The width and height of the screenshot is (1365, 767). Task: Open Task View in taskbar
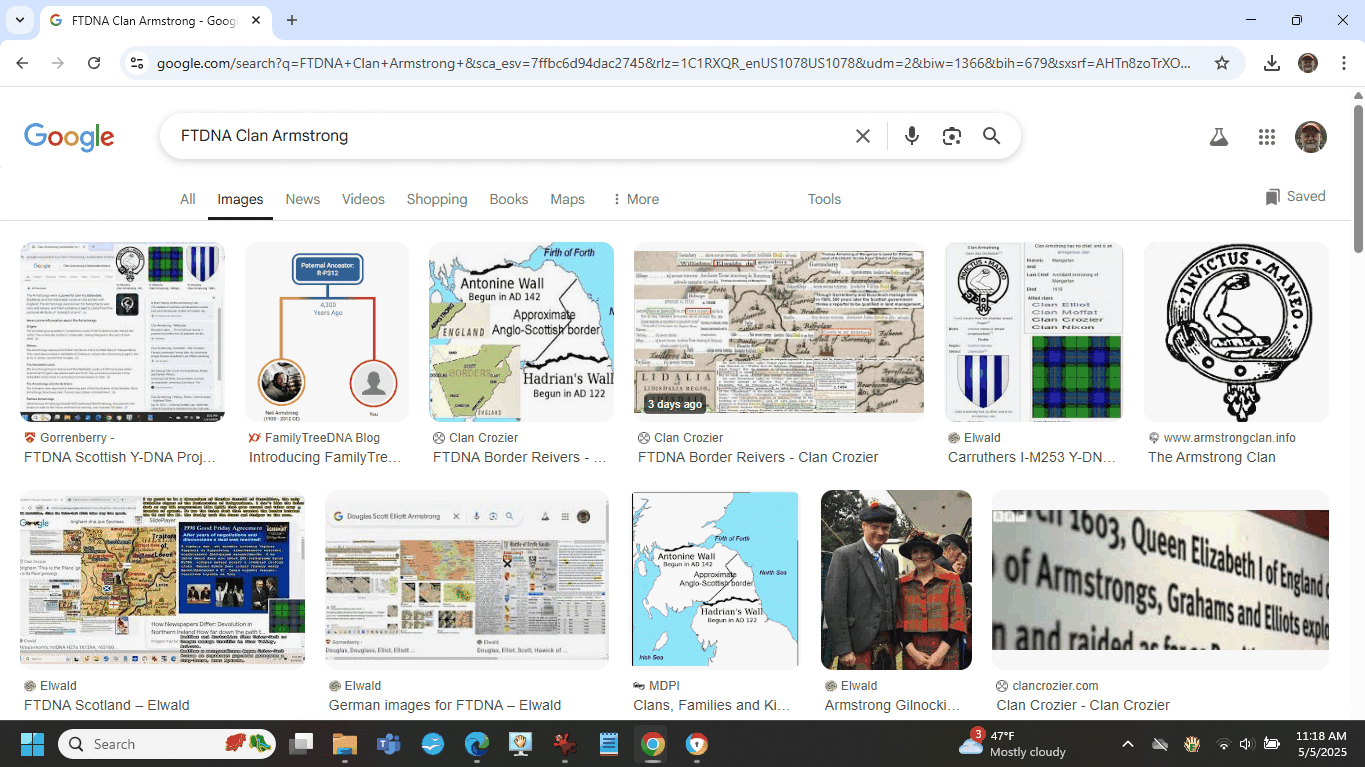click(300, 744)
